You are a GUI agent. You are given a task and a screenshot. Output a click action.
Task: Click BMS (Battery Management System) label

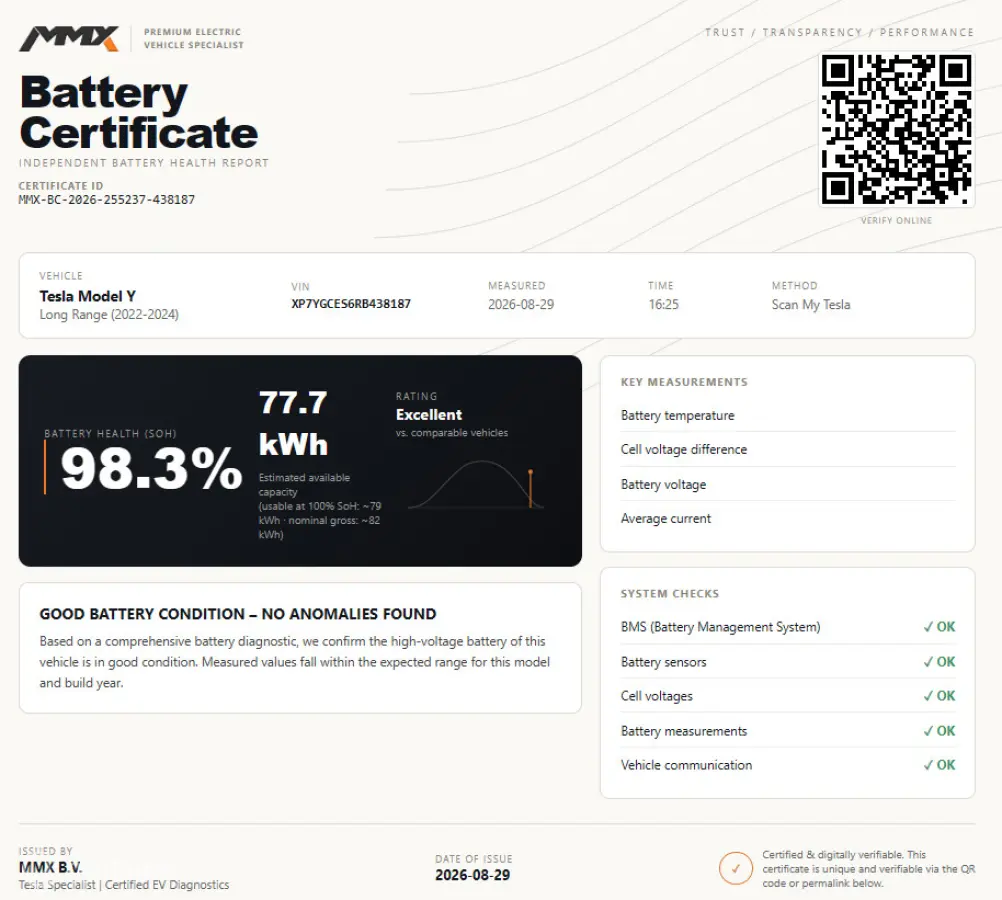(x=720, y=627)
